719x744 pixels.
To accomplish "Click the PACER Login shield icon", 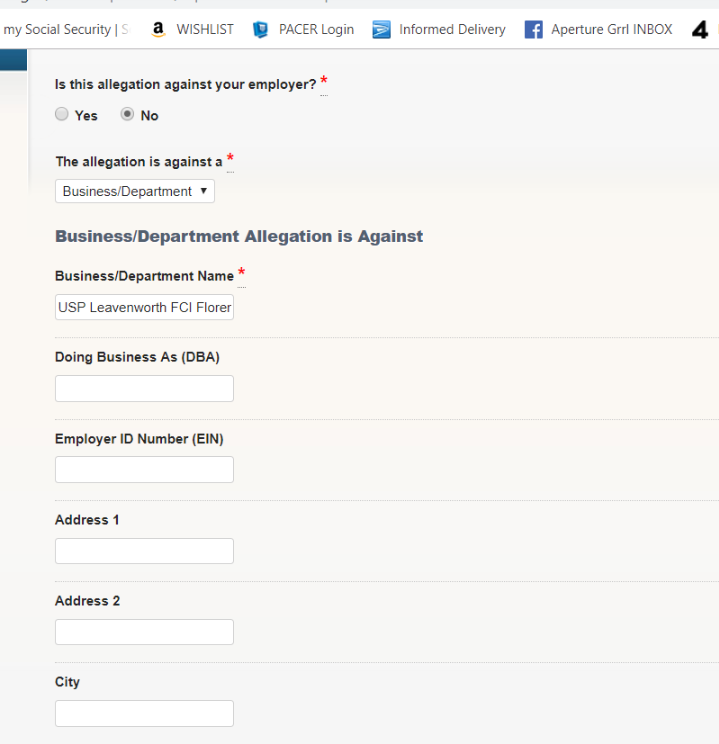I will click(260, 29).
